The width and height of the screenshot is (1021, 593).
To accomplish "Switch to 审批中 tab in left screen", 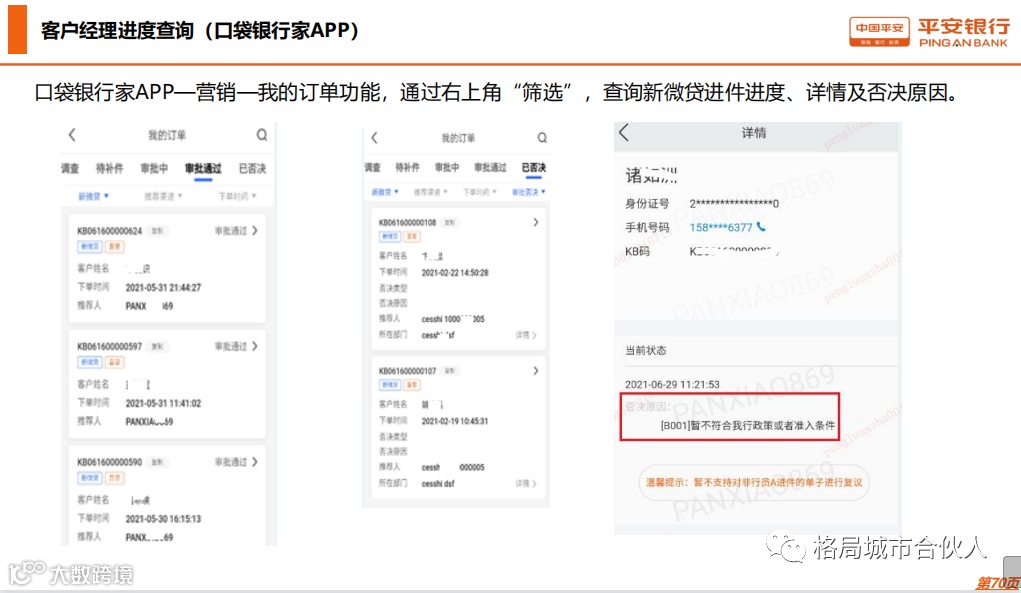I will click(x=154, y=169).
